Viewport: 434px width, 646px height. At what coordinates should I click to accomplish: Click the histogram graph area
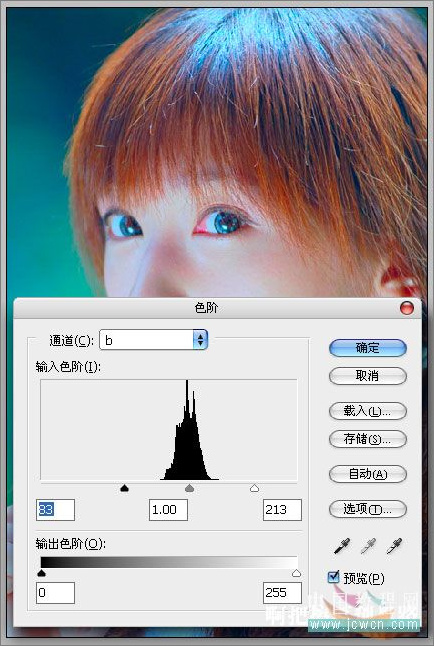169,430
